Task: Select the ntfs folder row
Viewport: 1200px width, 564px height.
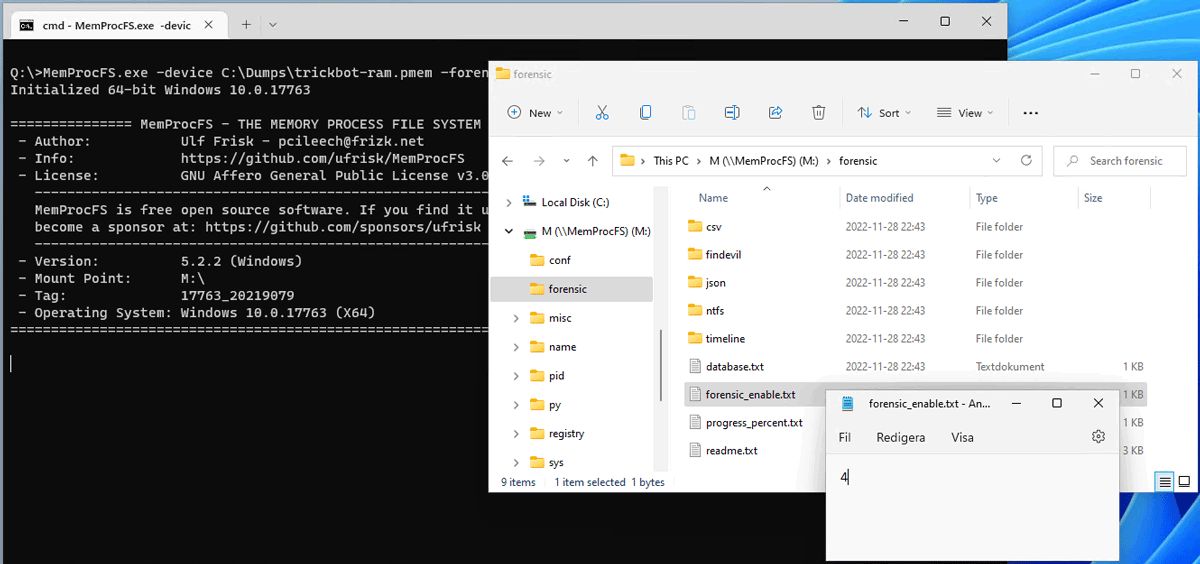Action: pyautogui.click(x=914, y=311)
